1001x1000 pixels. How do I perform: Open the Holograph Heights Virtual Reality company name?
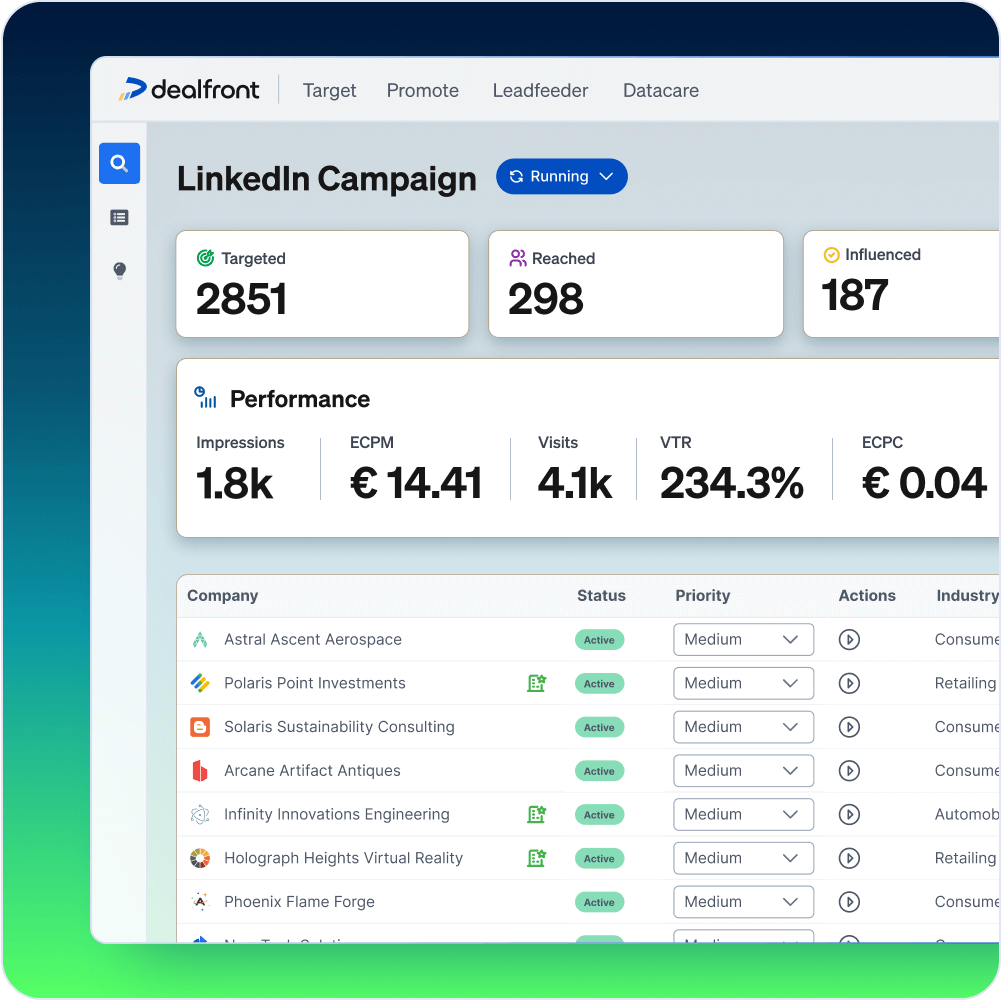(x=343, y=858)
